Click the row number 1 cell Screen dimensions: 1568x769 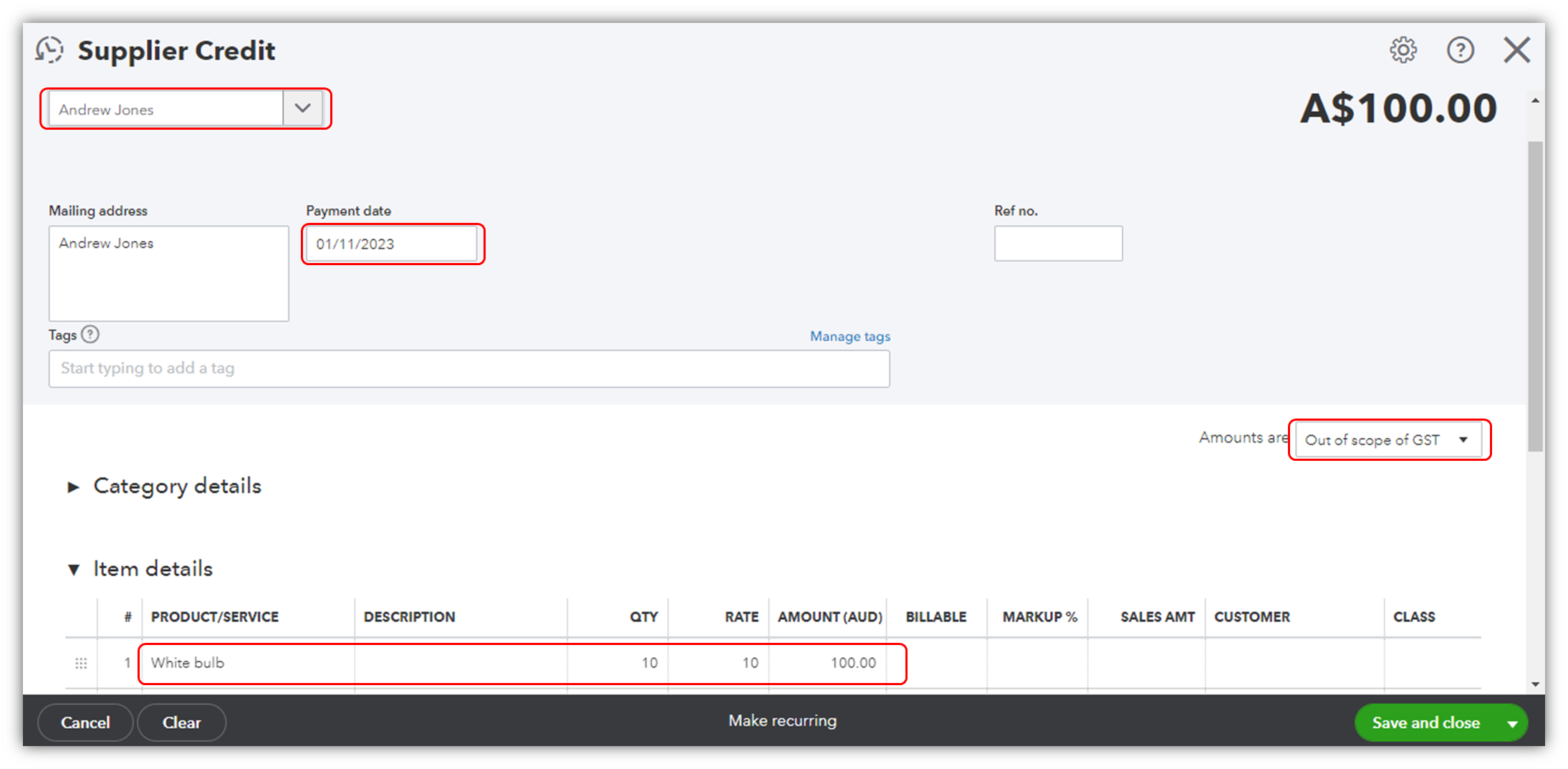point(127,663)
